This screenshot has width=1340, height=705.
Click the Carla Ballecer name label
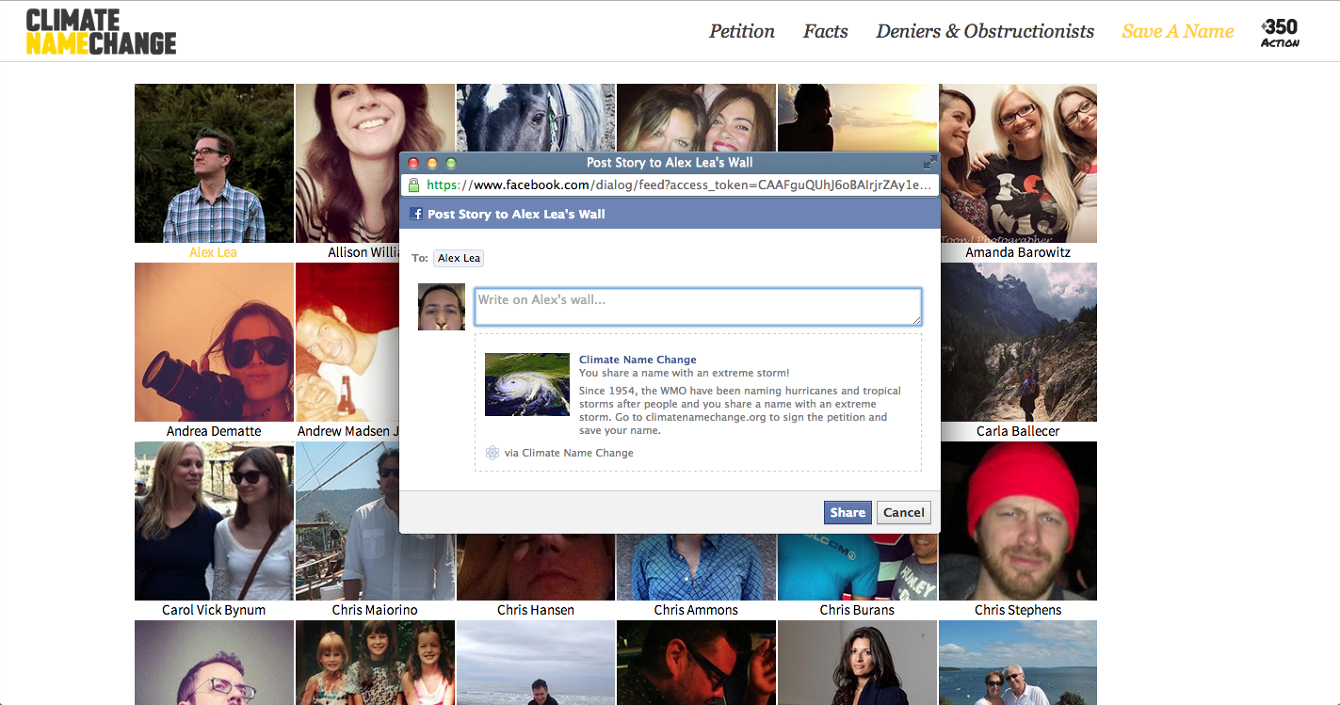click(1018, 432)
